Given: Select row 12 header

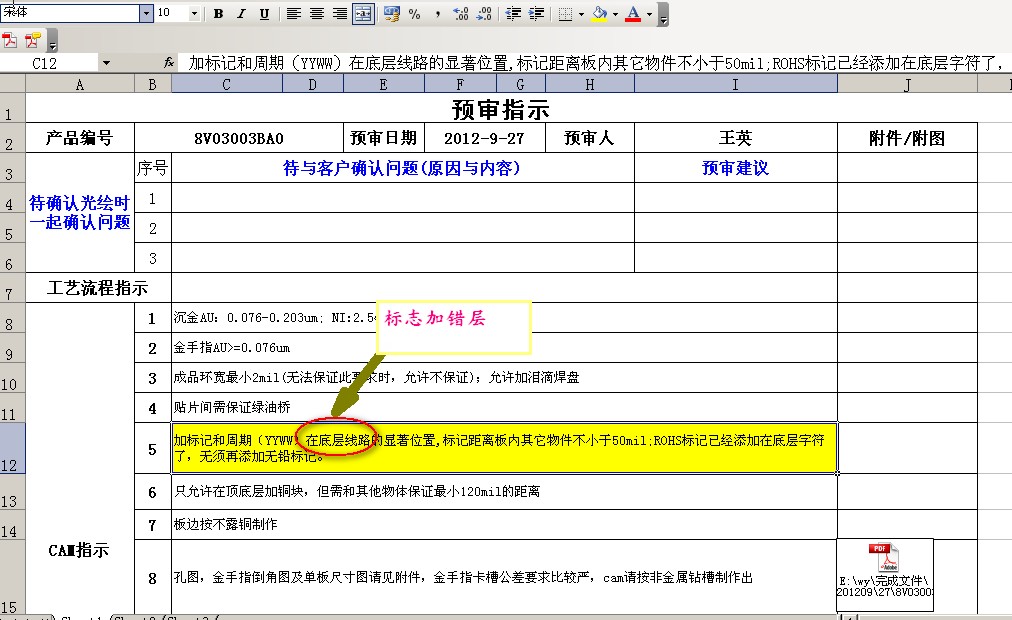Looking at the screenshot, I should [x=12, y=448].
